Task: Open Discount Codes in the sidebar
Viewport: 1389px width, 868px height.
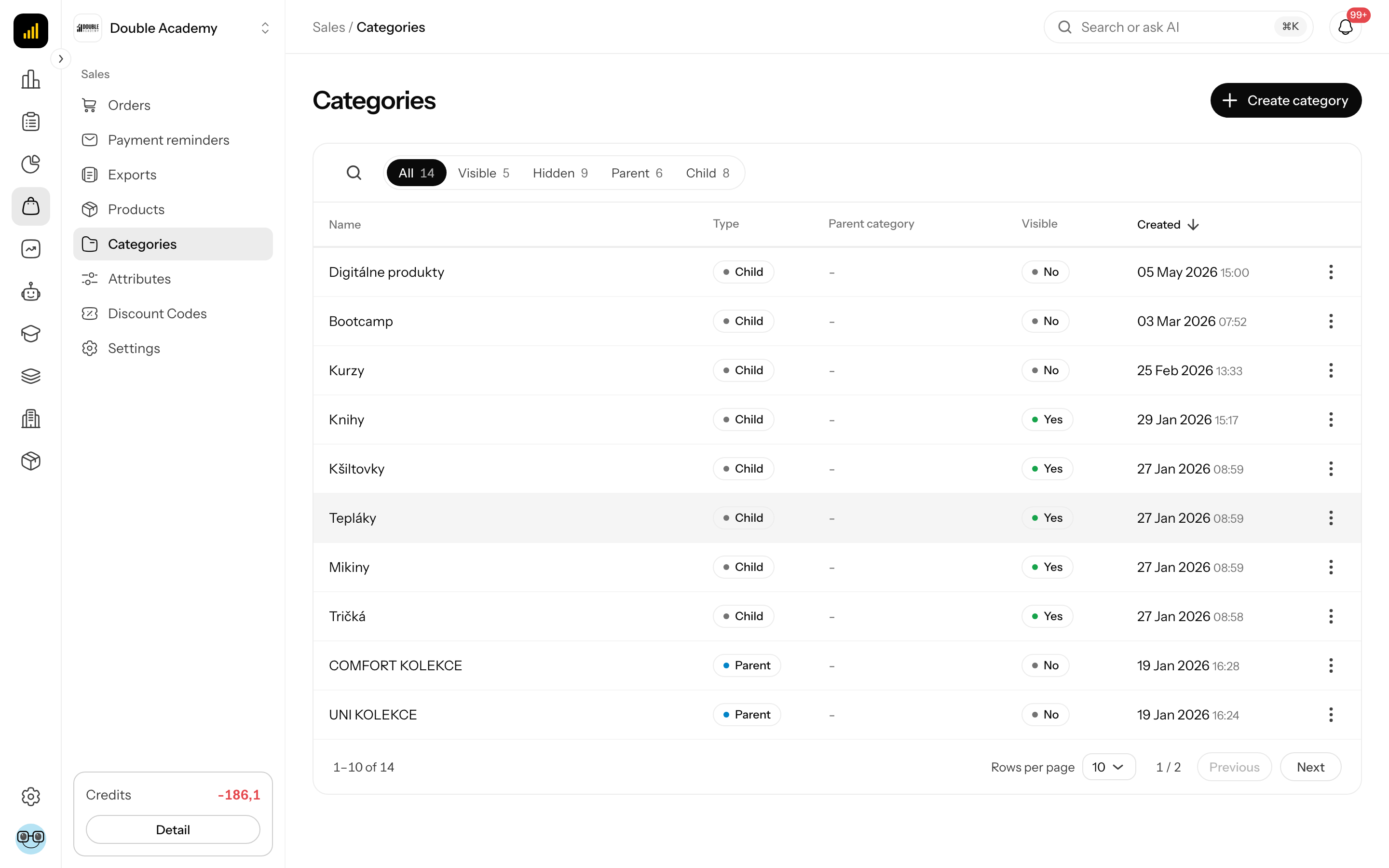Action: (173, 313)
